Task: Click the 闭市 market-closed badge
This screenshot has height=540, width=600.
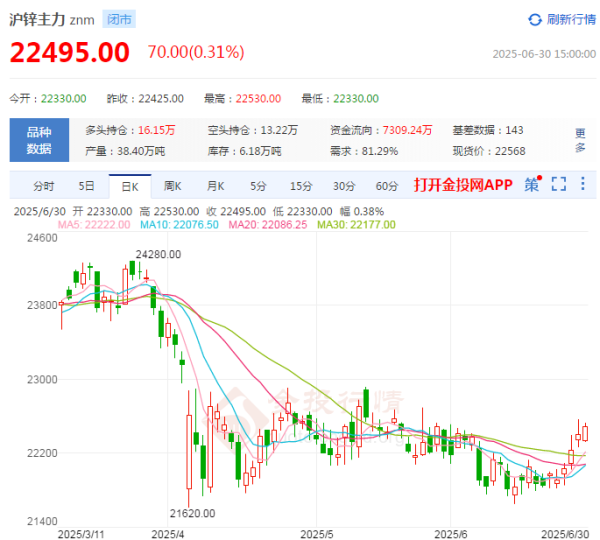Action: [x=119, y=20]
